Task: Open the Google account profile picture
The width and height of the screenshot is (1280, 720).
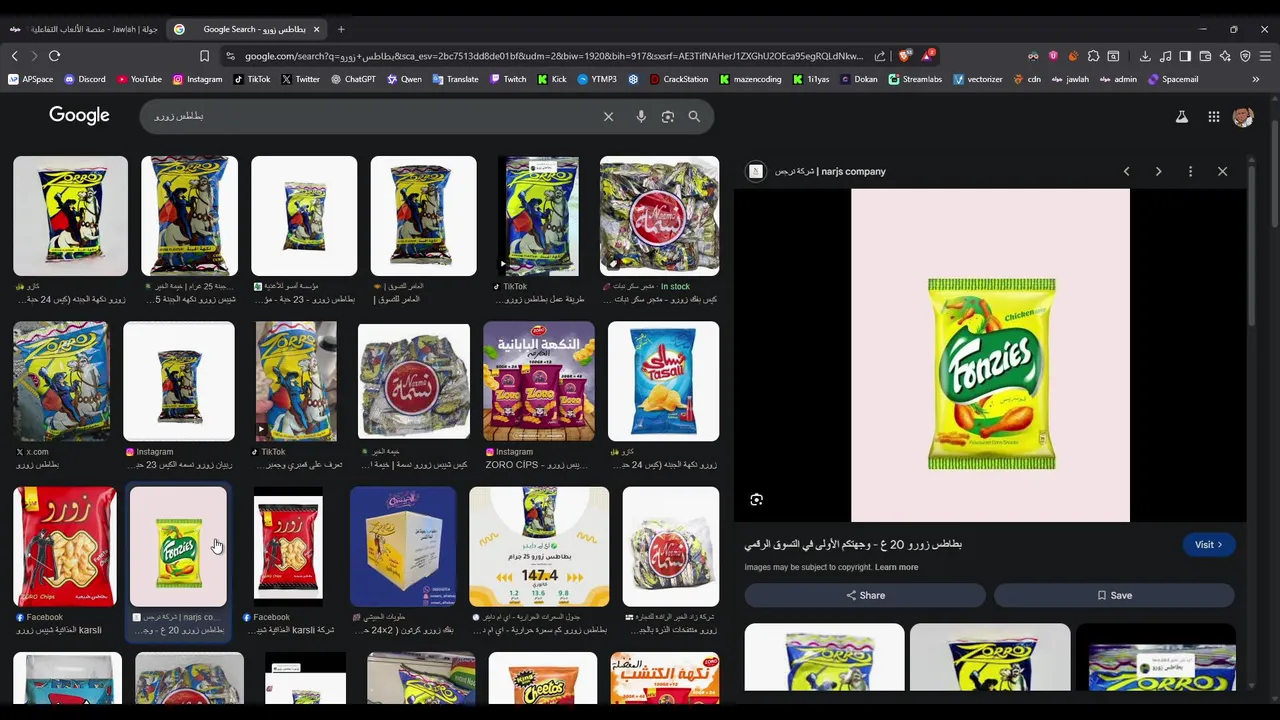Action: pos(1243,117)
